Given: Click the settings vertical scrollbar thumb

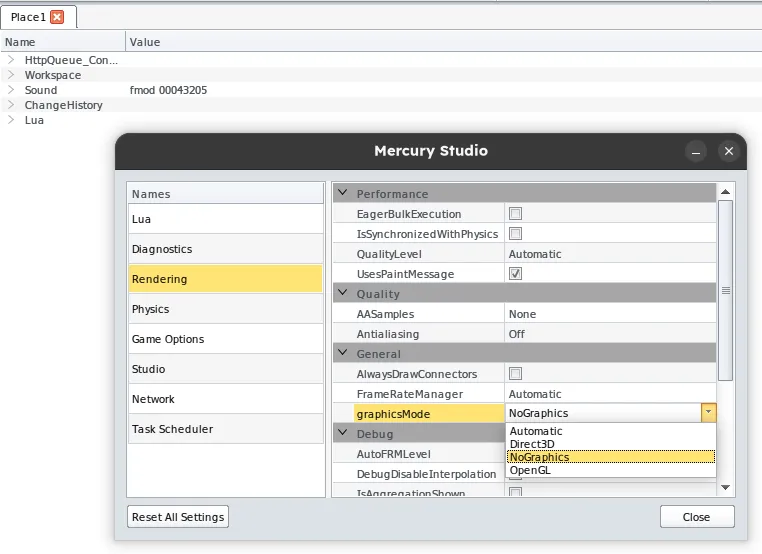Looking at the screenshot, I should coord(726,290).
